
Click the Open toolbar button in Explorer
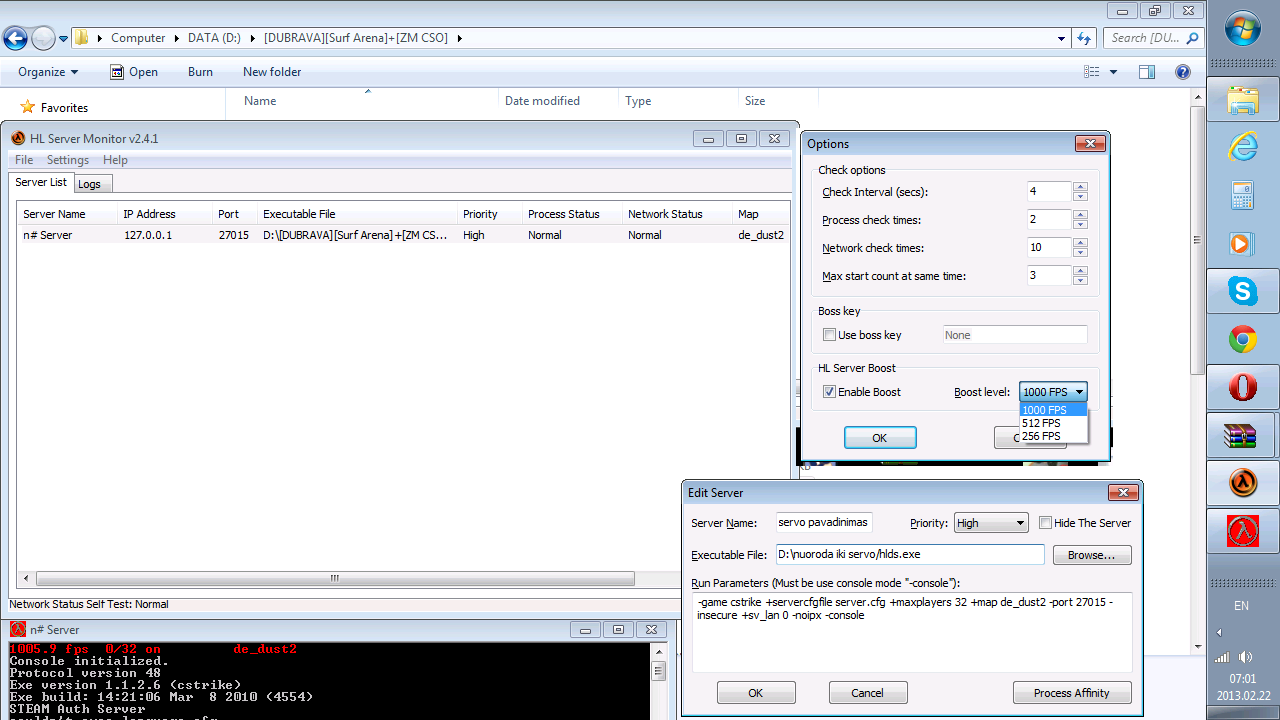tap(133, 72)
